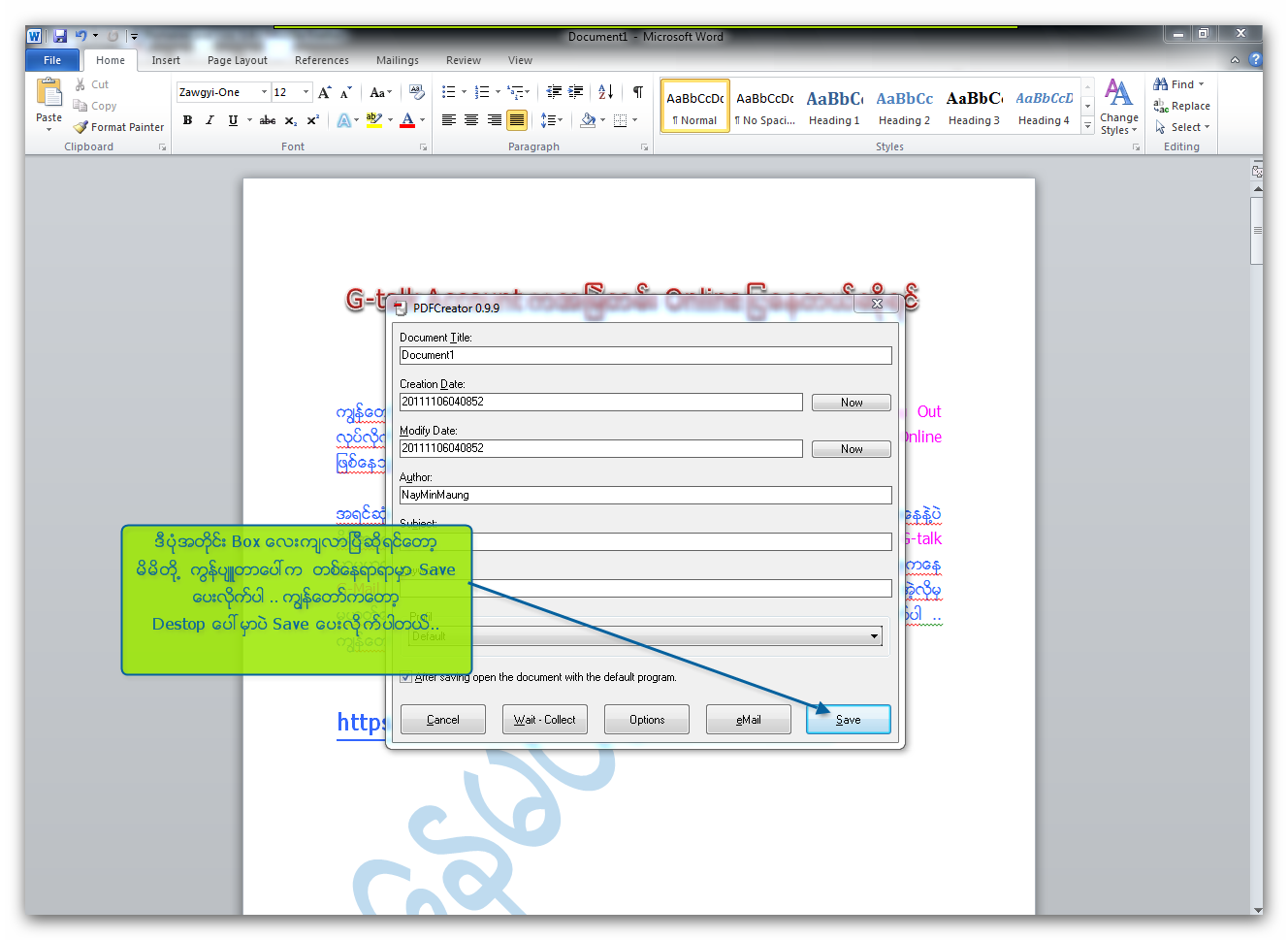Click the Sort icon

605,92
